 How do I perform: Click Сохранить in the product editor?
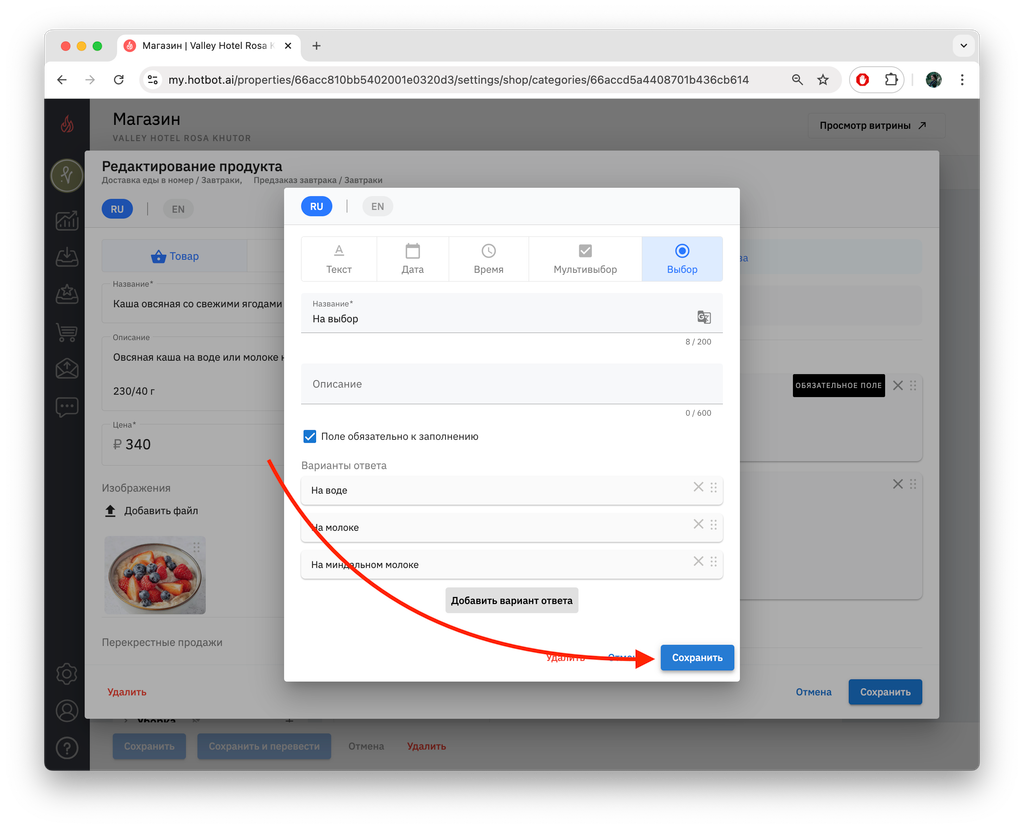tap(885, 692)
